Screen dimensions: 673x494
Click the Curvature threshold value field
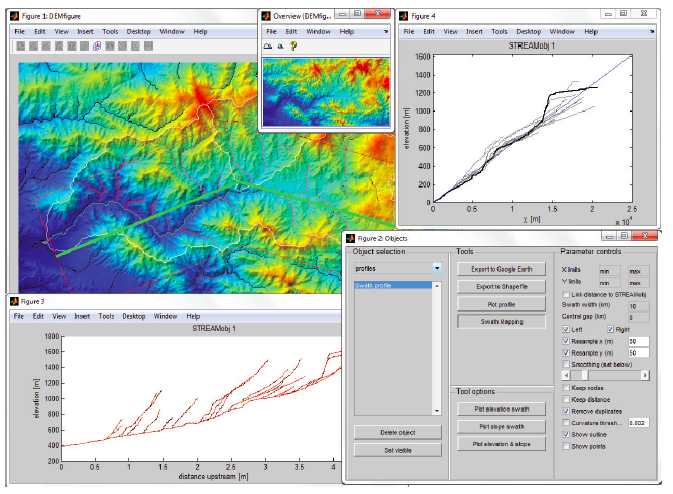pyautogui.click(x=638, y=423)
